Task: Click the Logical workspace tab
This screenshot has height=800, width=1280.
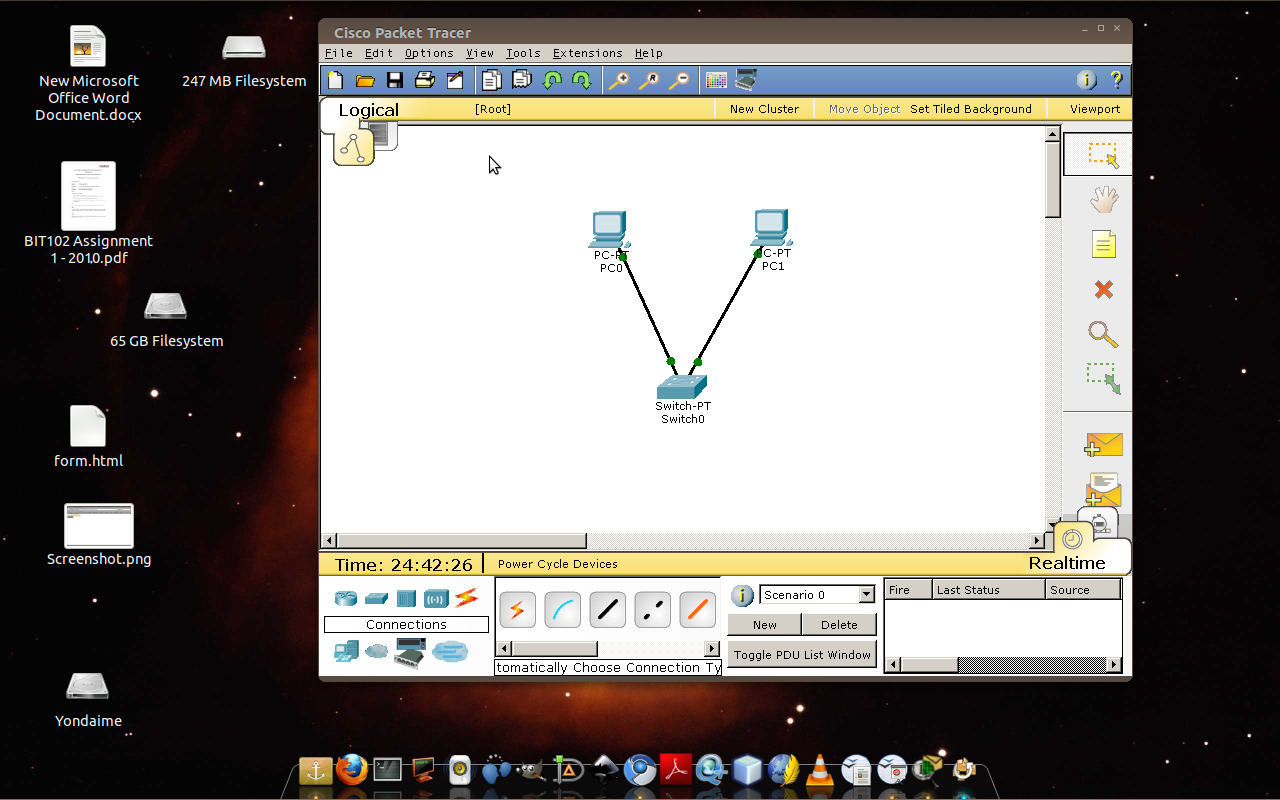Action: (x=368, y=110)
